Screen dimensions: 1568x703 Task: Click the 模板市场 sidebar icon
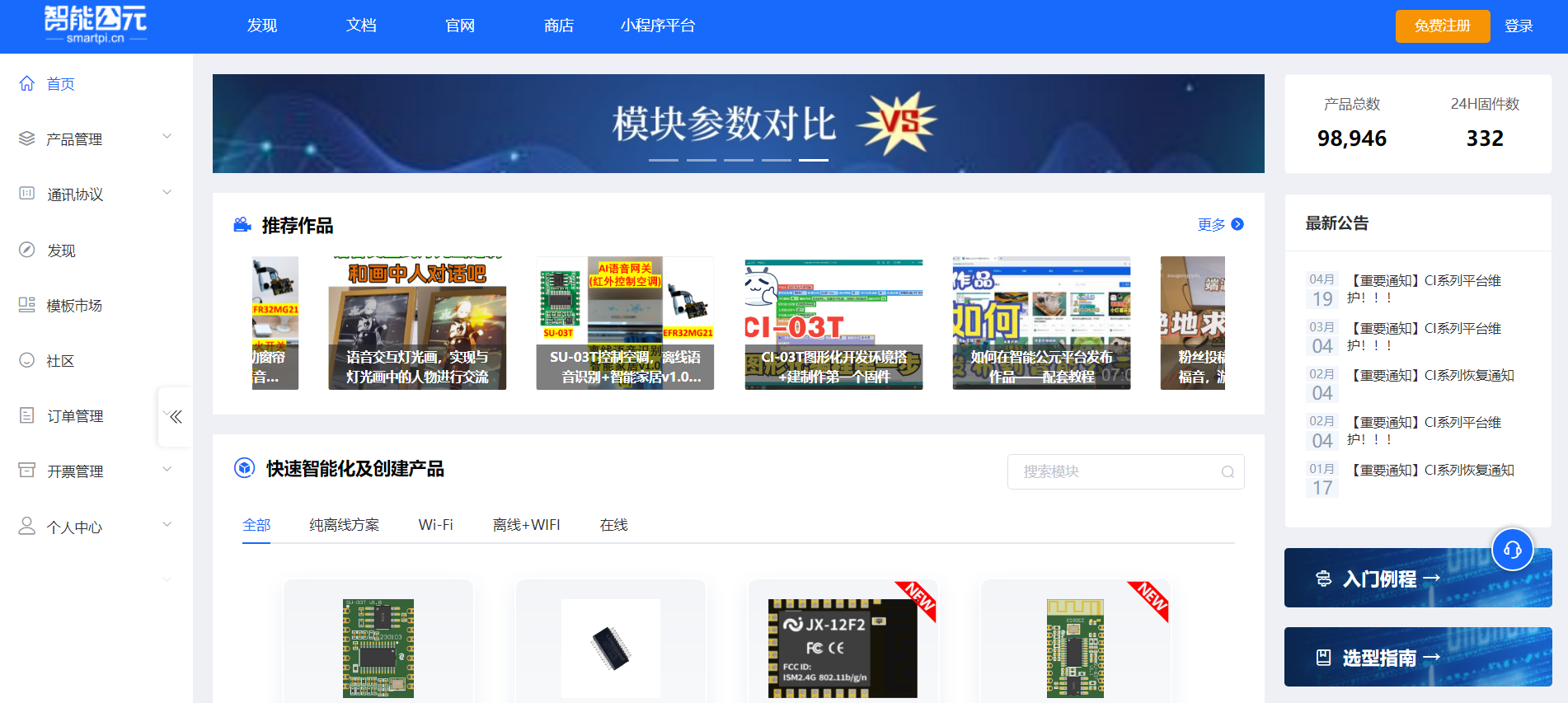(27, 305)
